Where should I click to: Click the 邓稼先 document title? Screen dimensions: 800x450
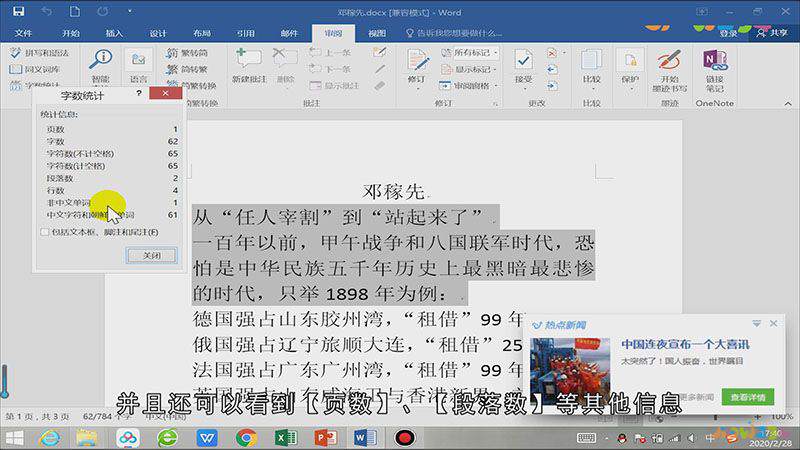(x=393, y=191)
